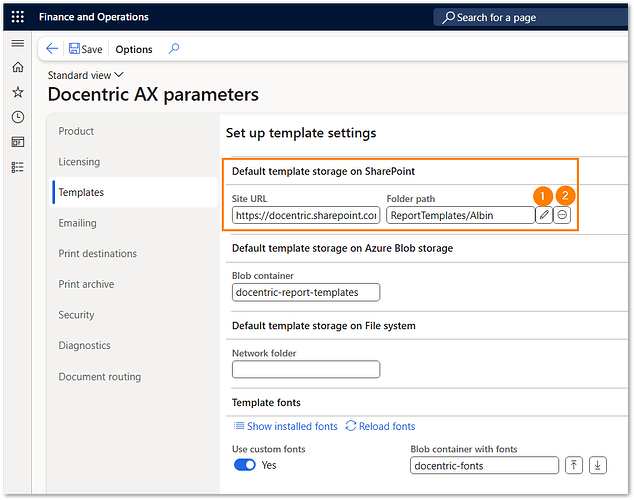Click the download fonts arrow icon
This screenshot has width=634, height=500.
(598, 465)
